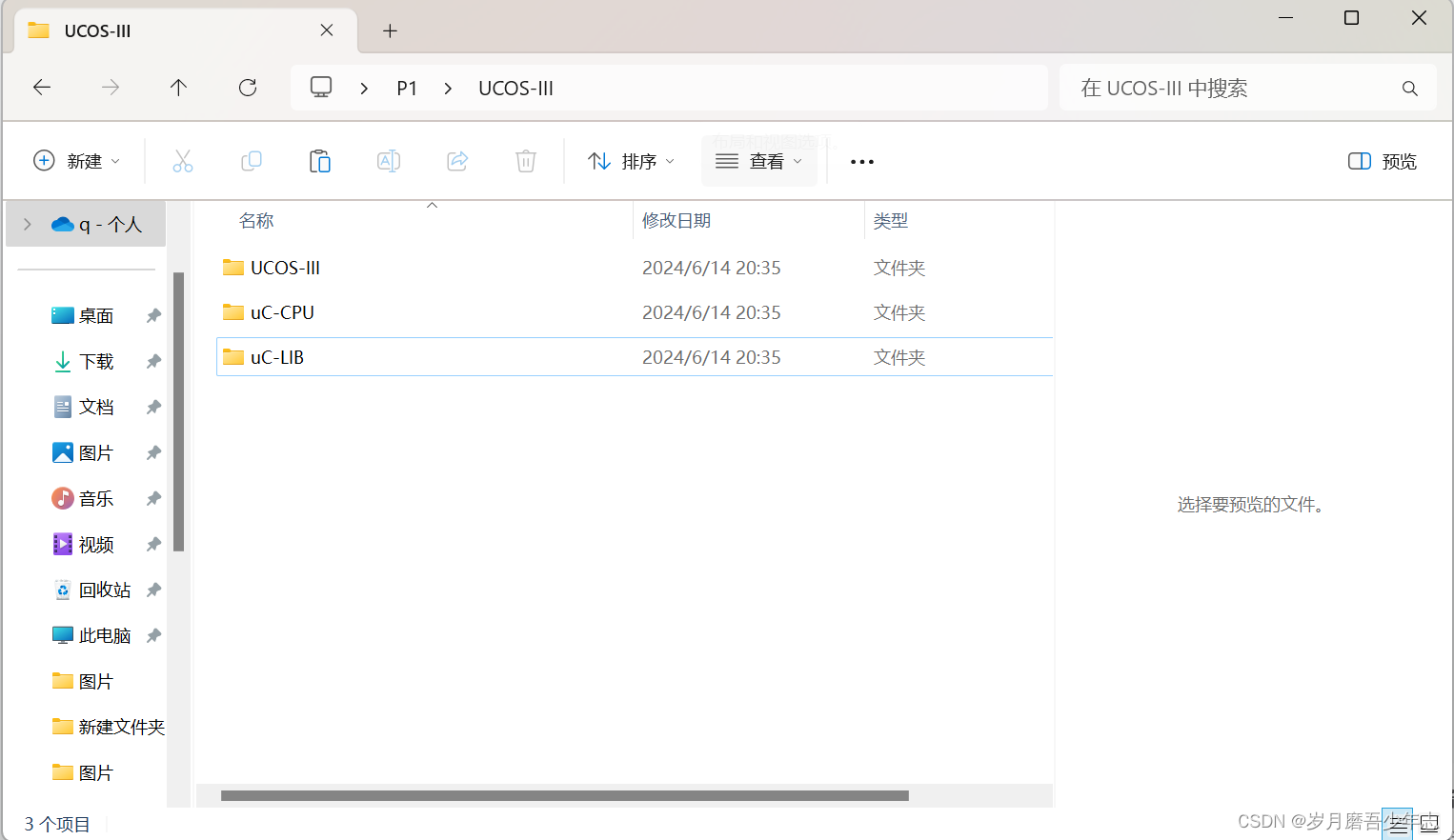Click pin icon next to 文档

153,408
